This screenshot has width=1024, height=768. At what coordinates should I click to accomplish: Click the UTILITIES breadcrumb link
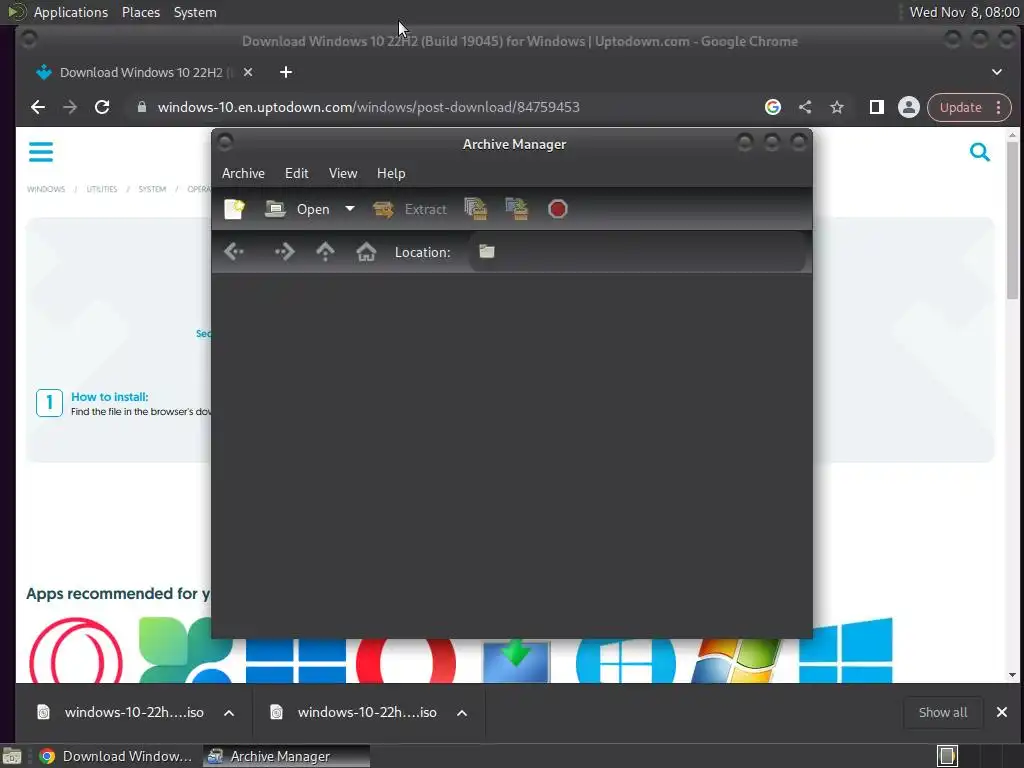(x=102, y=189)
